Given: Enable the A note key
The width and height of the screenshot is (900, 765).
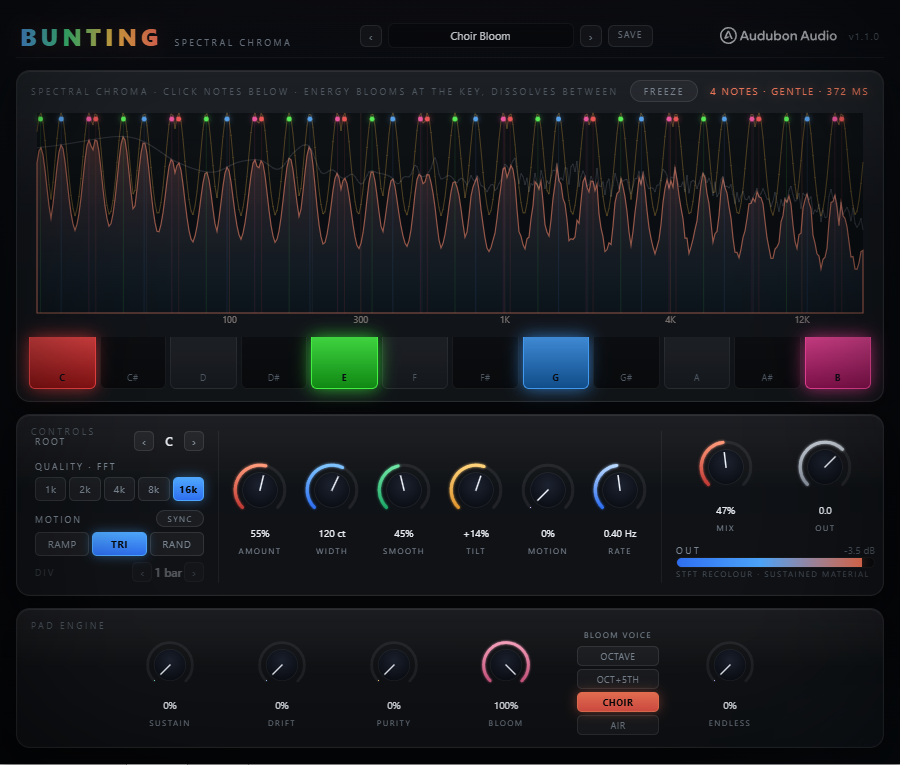Looking at the screenshot, I should [x=697, y=363].
